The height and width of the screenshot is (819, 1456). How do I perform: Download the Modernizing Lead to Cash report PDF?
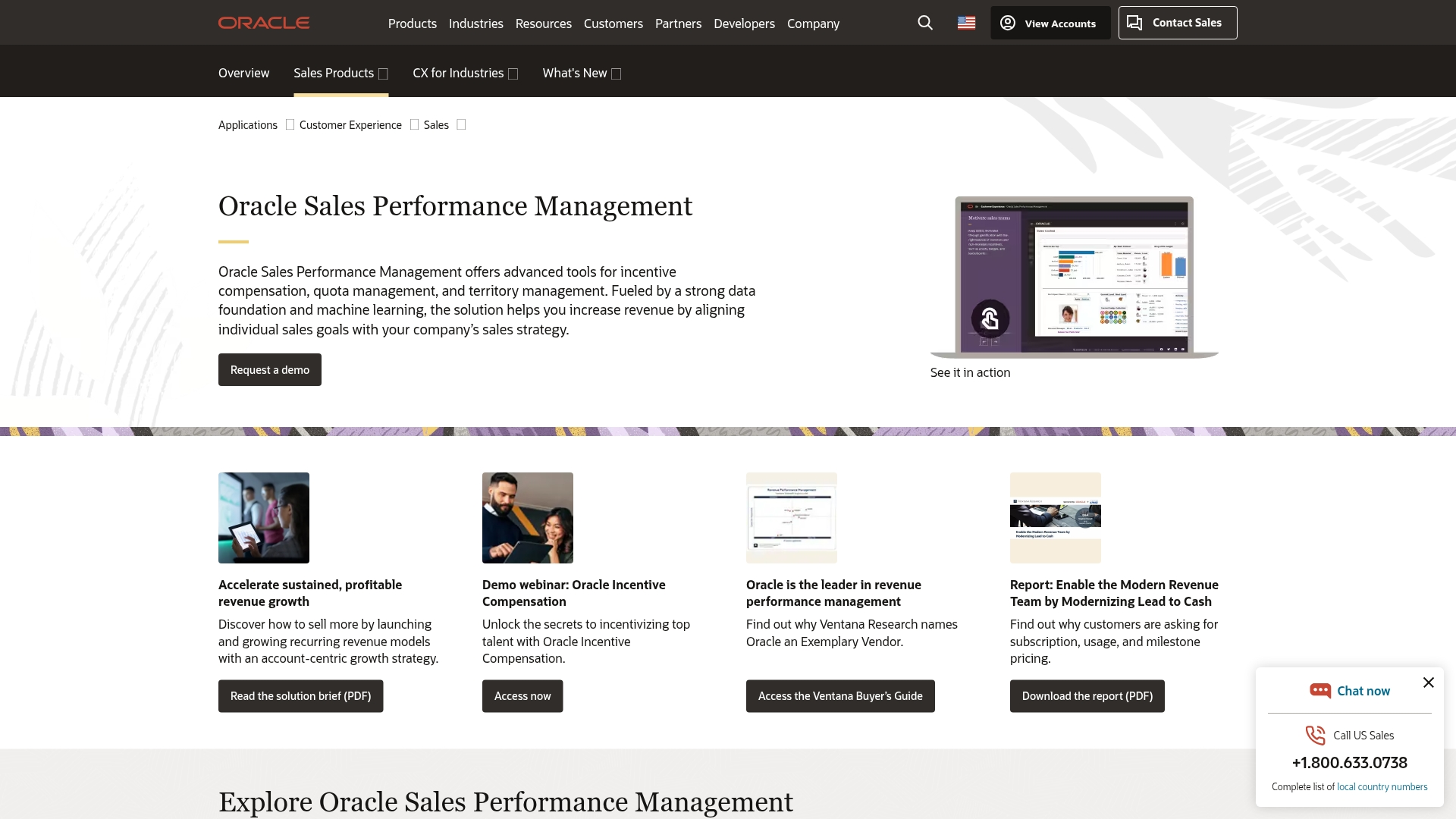[1087, 695]
